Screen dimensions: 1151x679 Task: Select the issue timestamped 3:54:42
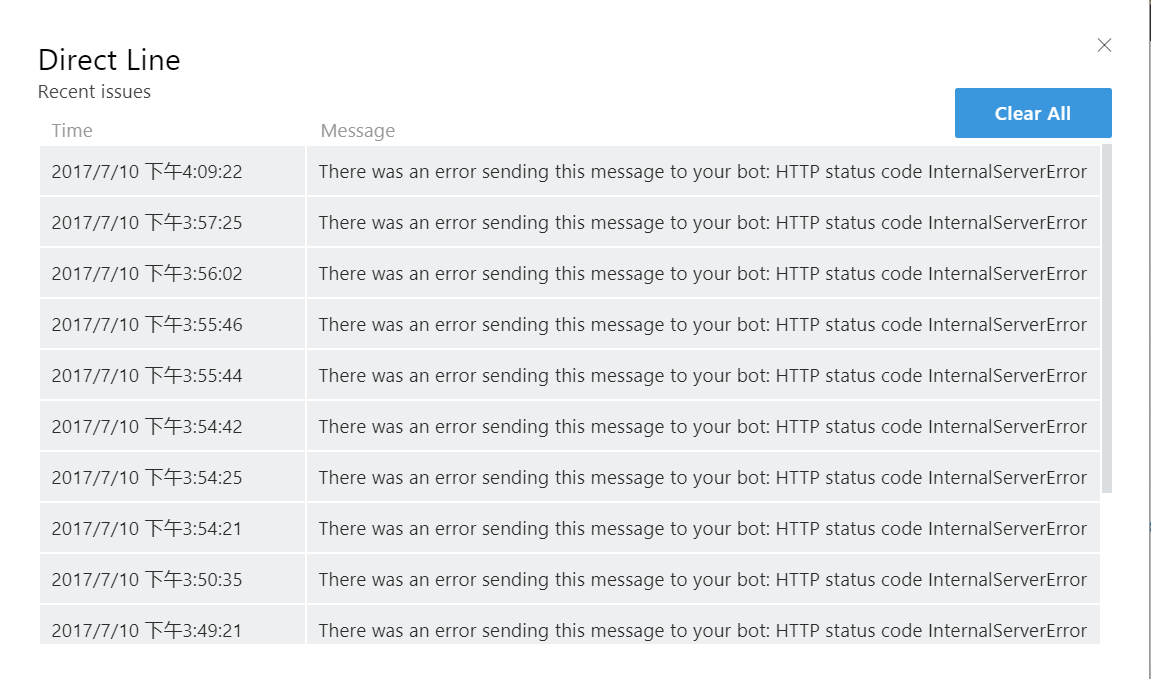(x=147, y=427)
